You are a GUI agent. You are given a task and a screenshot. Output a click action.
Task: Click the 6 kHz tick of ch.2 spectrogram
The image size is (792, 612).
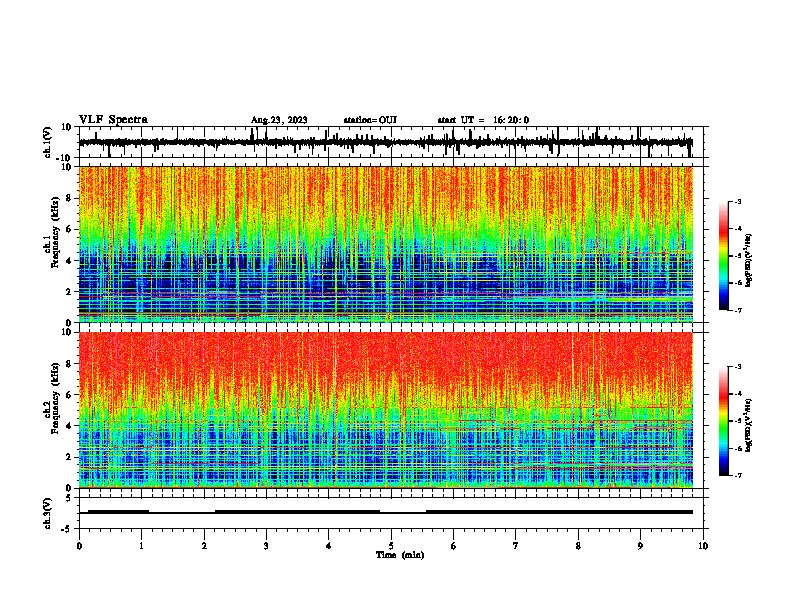pyautogui.click(x=69, y=395)
